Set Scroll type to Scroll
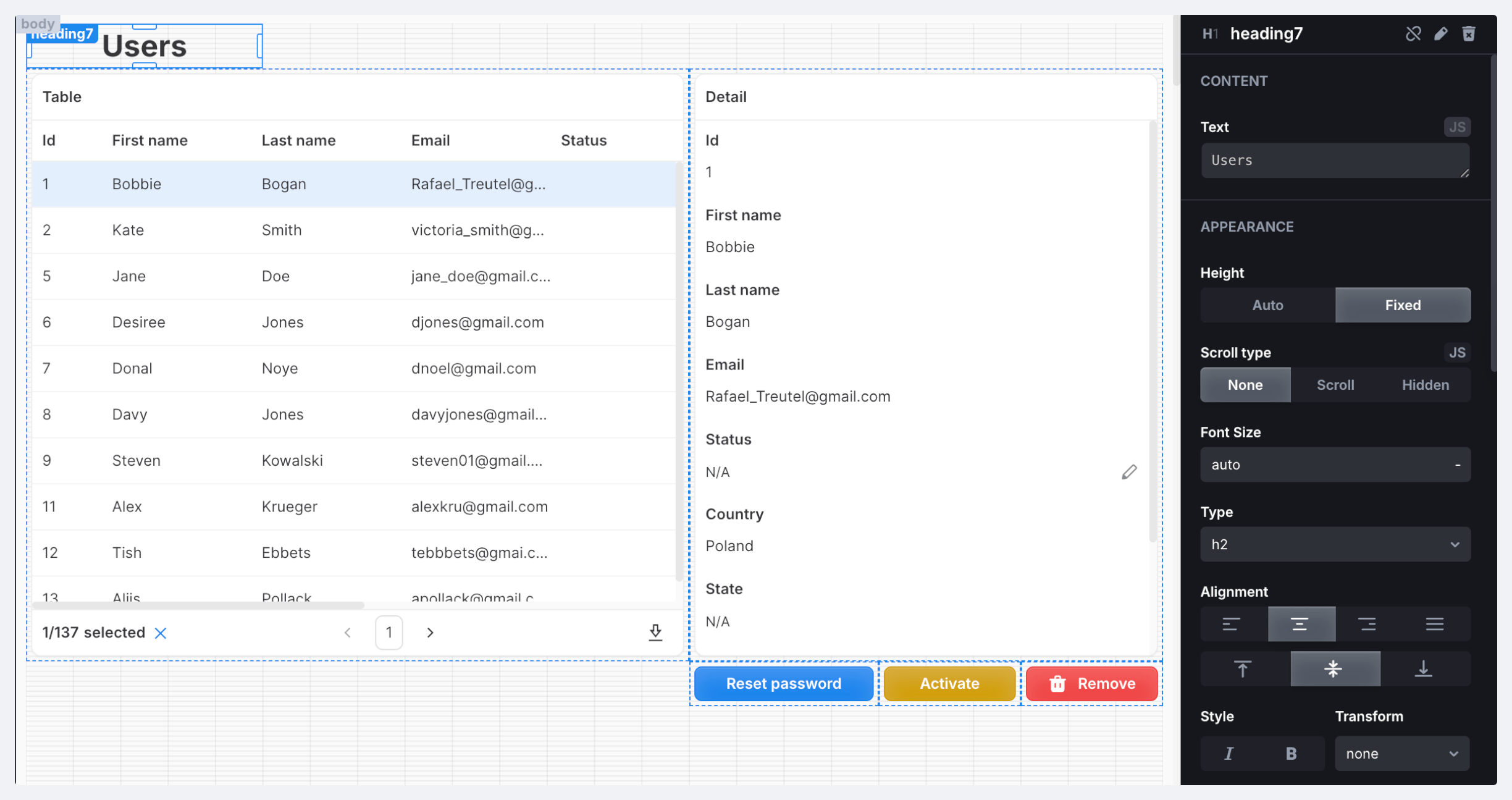Viewport: 1512px width, 800px height. click(x=1335, y=385)
